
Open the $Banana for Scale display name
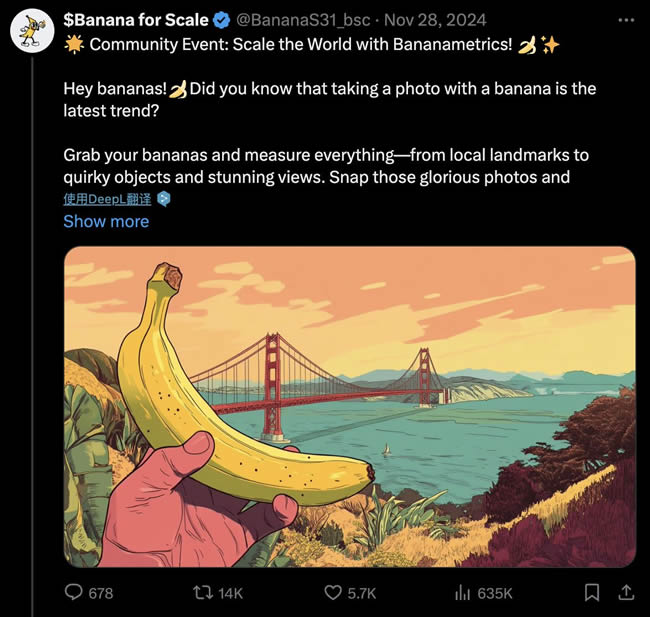click(x=136, y=20)
